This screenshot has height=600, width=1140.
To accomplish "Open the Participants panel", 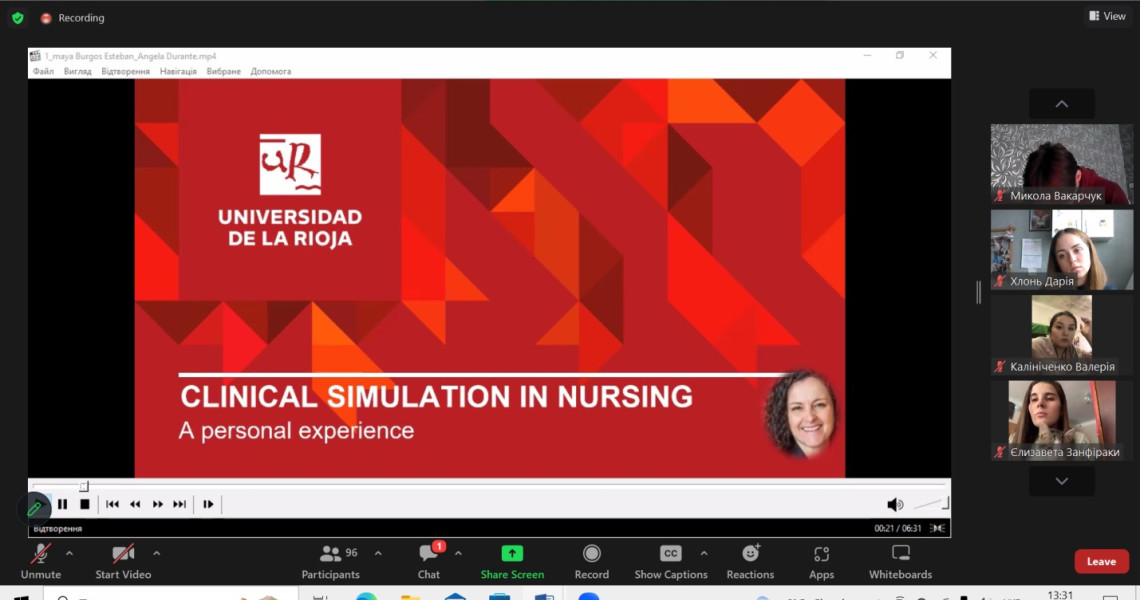I will (x=331, y=562).
